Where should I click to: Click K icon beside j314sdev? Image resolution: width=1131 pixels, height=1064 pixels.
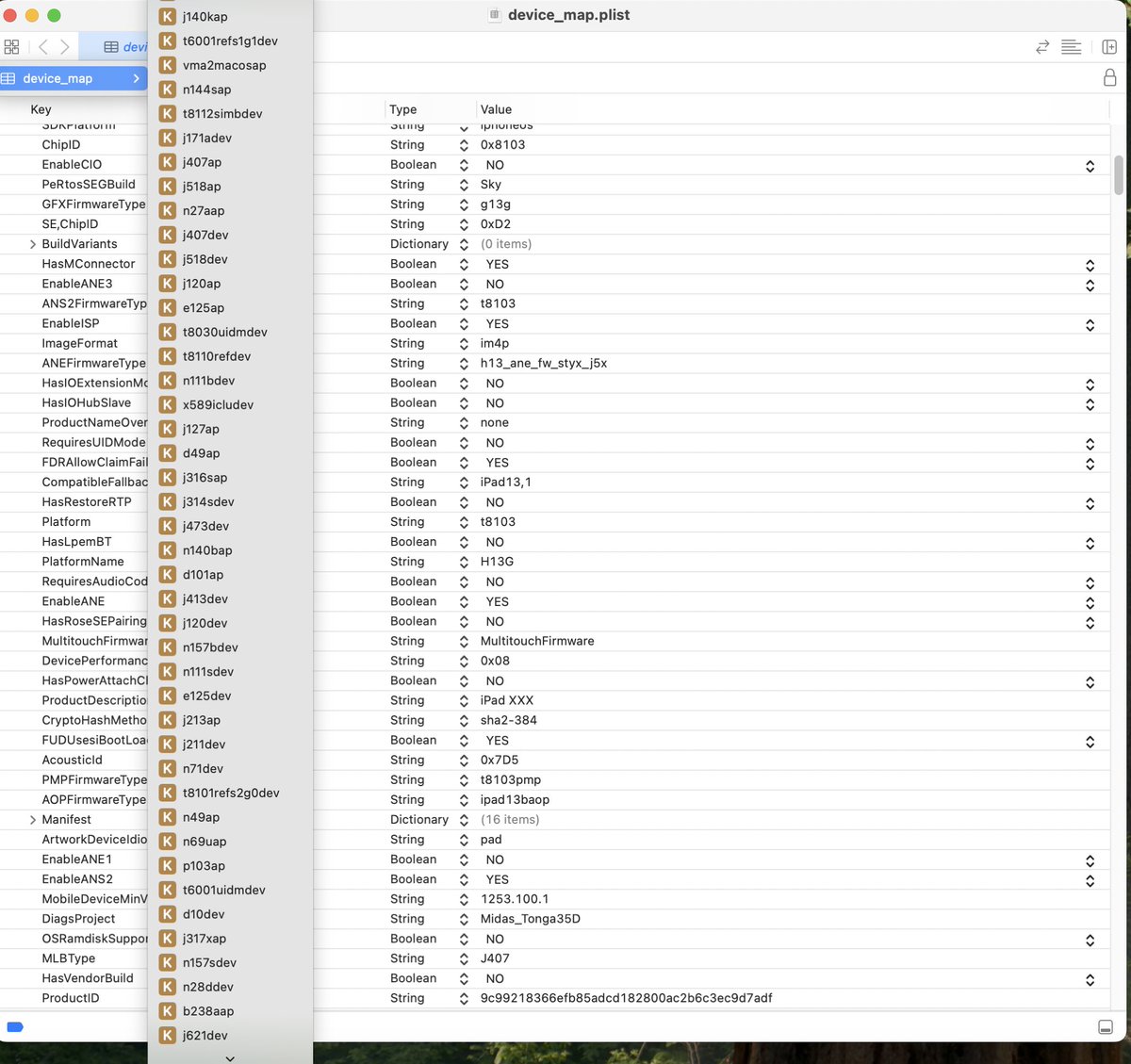click(167, 501)
